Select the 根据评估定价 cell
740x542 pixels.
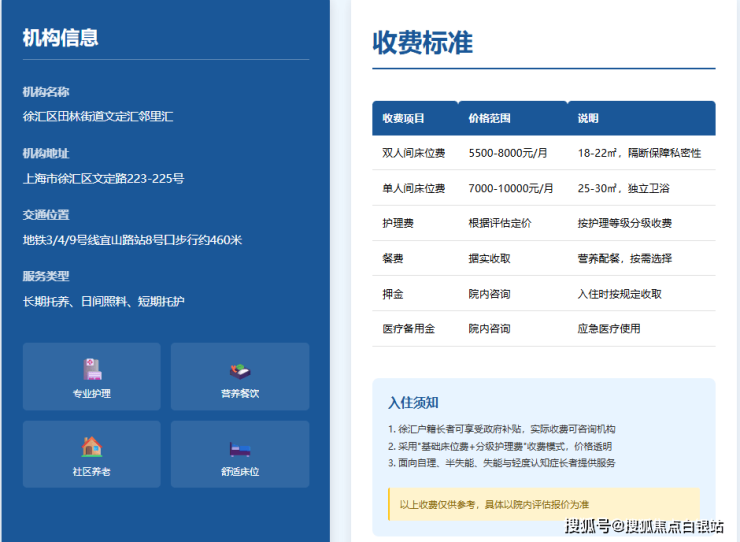click(x=500, y=223)
